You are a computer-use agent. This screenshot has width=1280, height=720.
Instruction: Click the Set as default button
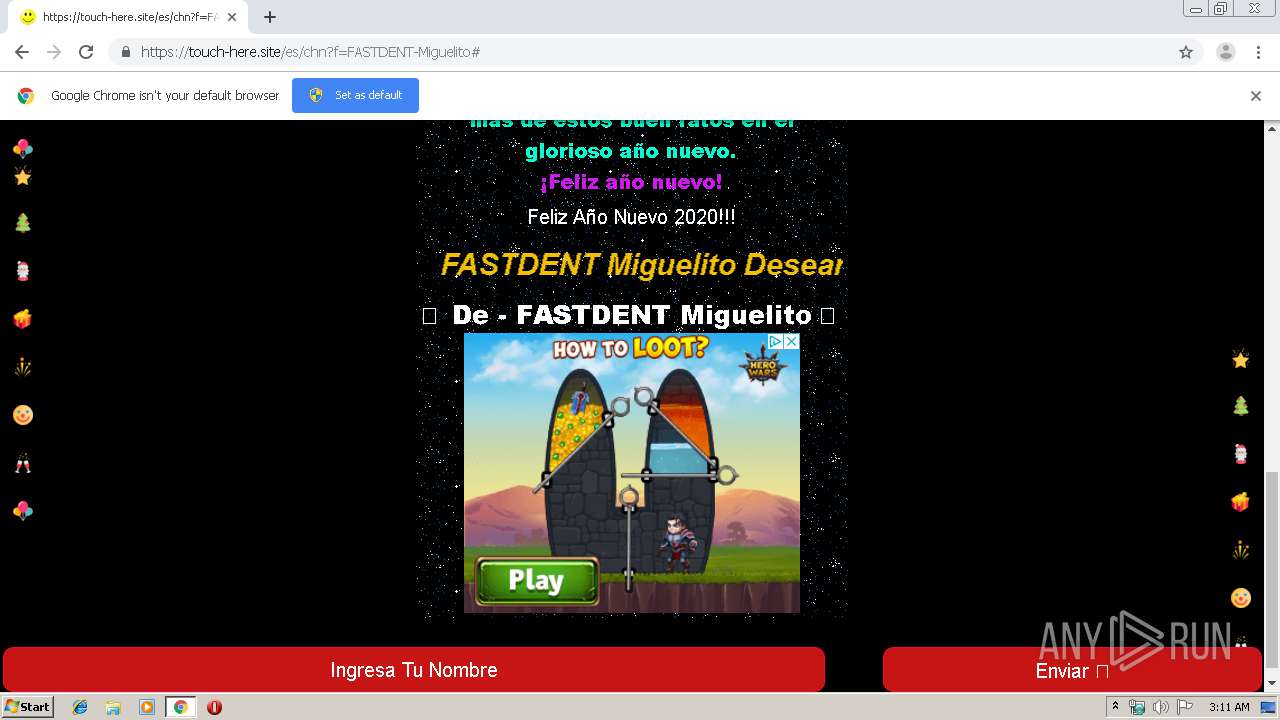pyautogui.click(x=355, y=95)
